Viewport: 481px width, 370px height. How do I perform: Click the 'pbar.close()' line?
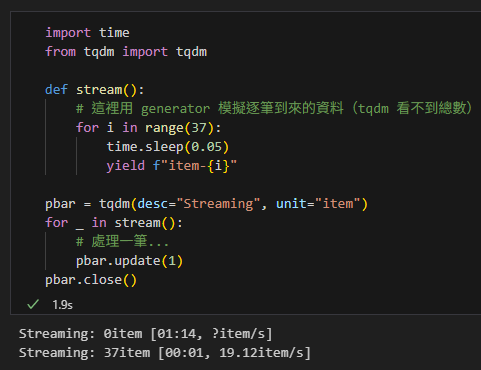click(91, 280)
